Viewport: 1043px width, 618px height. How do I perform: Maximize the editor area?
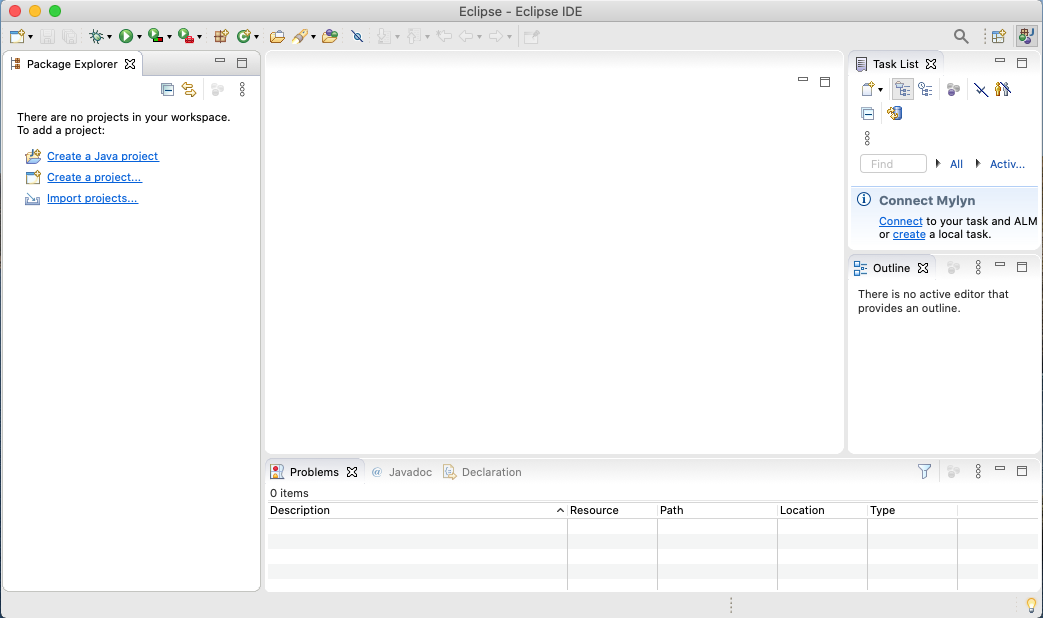[x=825, y=82]
